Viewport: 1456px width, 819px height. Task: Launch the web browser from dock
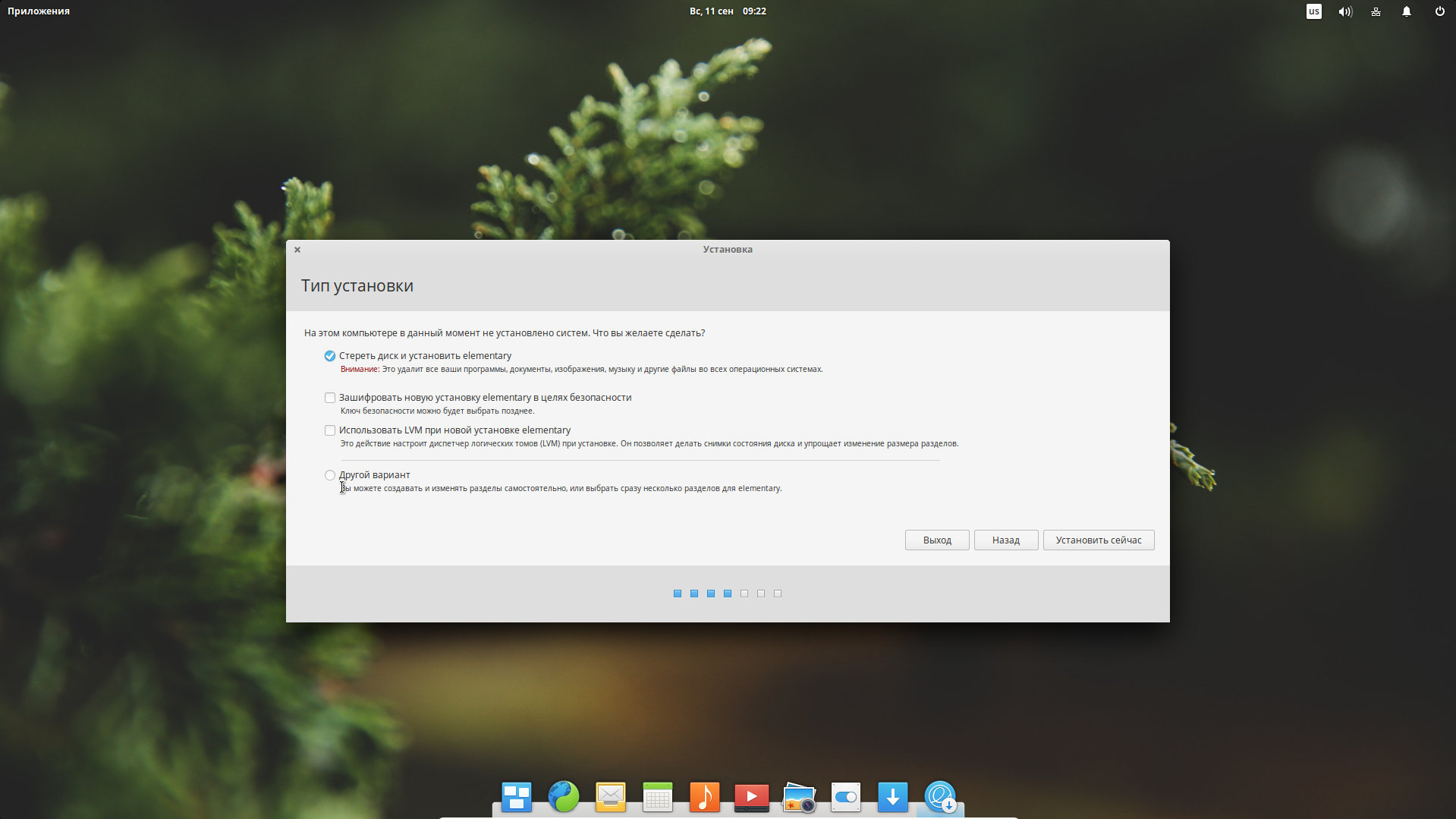(x=564, y=797)
